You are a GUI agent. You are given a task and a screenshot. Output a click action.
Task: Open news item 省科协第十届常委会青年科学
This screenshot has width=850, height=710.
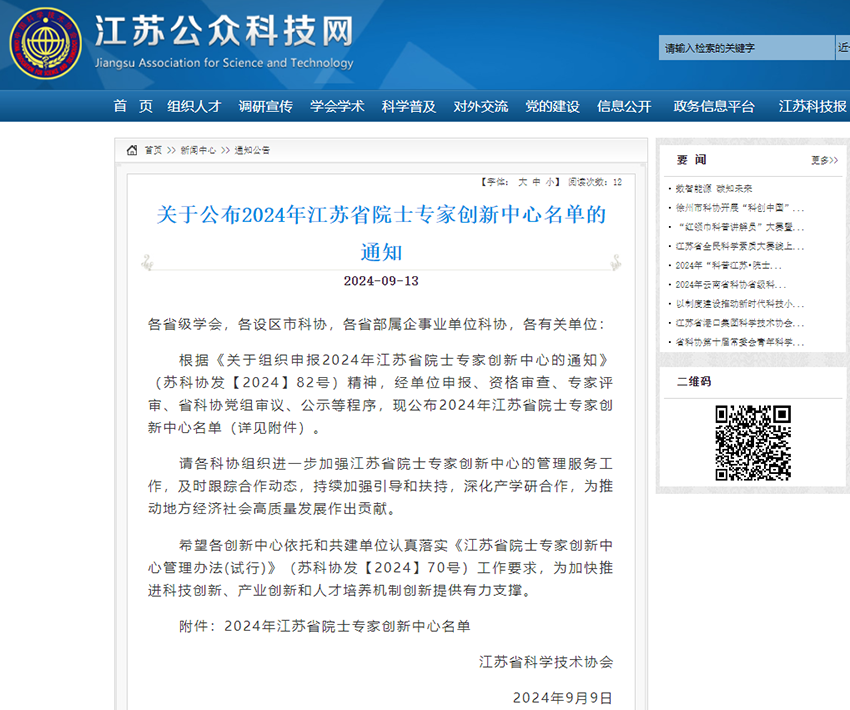click(x=739, y=342)
